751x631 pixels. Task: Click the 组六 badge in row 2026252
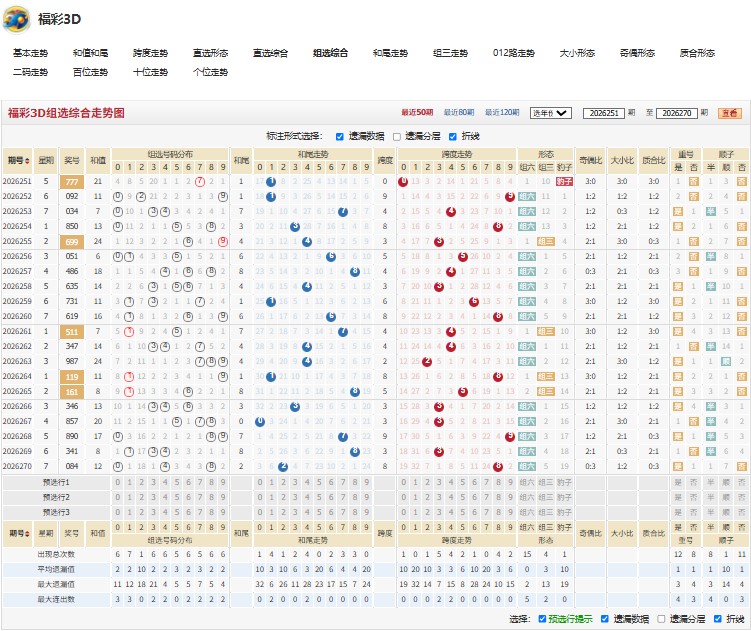527,196
